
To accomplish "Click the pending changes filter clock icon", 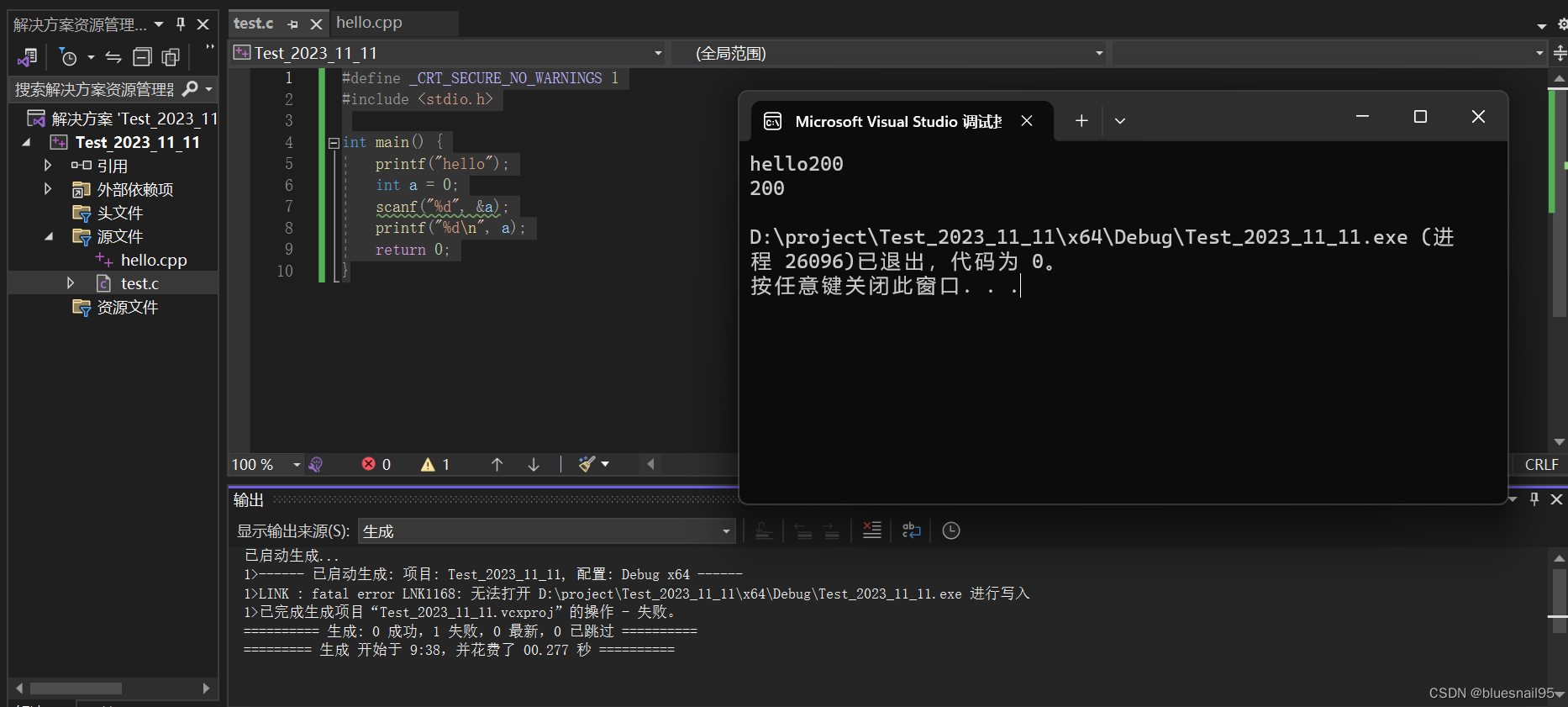I will tap(68, 57).
